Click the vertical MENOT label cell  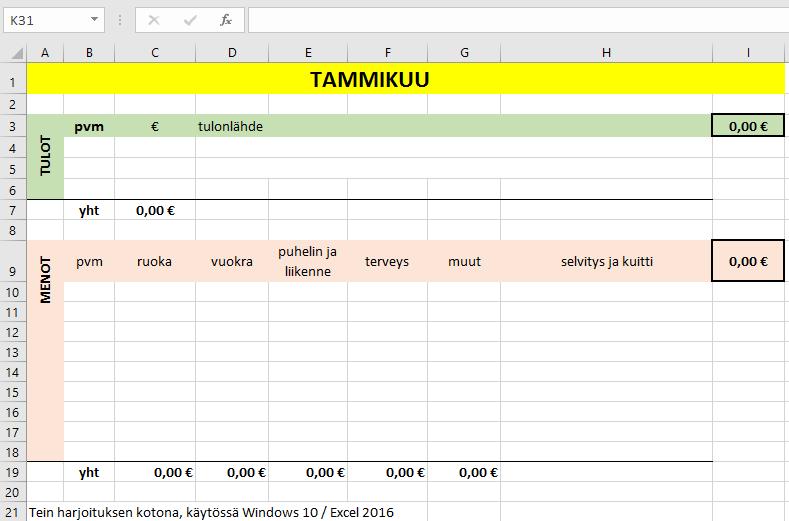coord(45,350)
